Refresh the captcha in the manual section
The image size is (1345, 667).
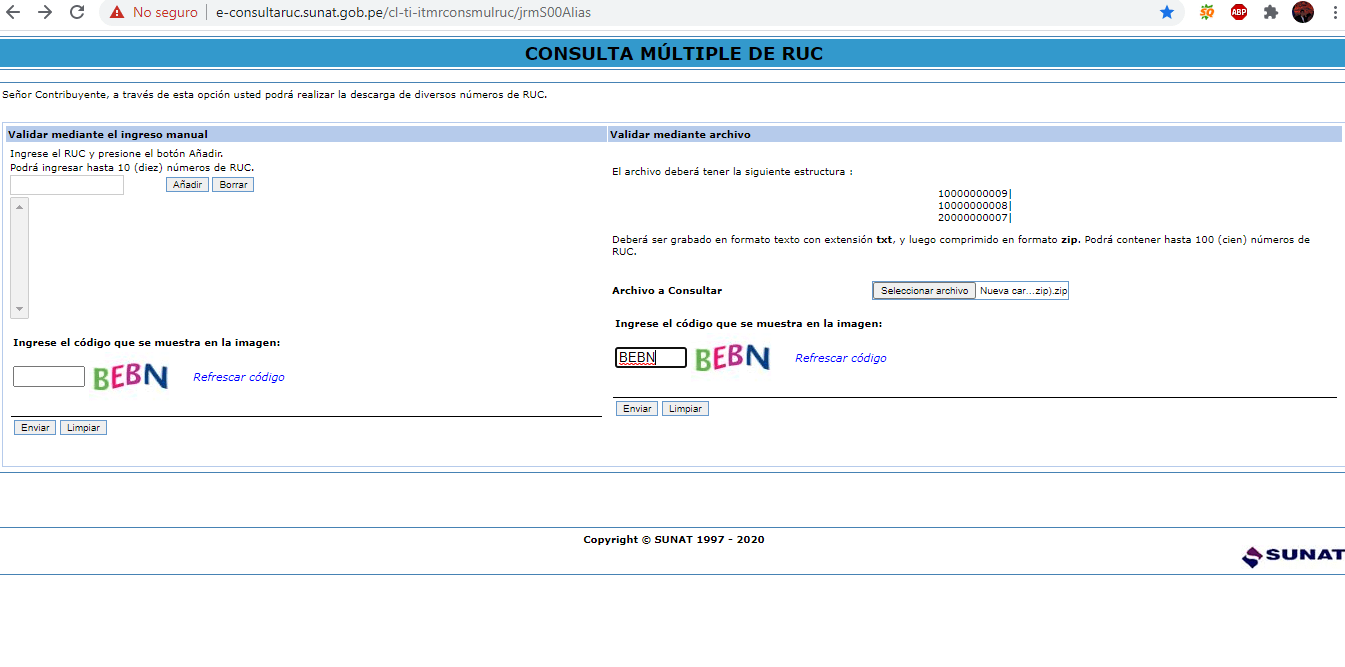pos(239,377)
